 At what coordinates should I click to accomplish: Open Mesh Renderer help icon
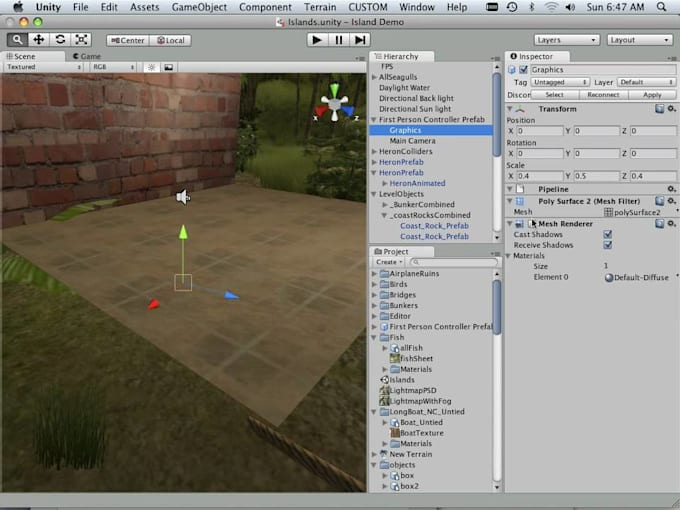tap(659, 224)
